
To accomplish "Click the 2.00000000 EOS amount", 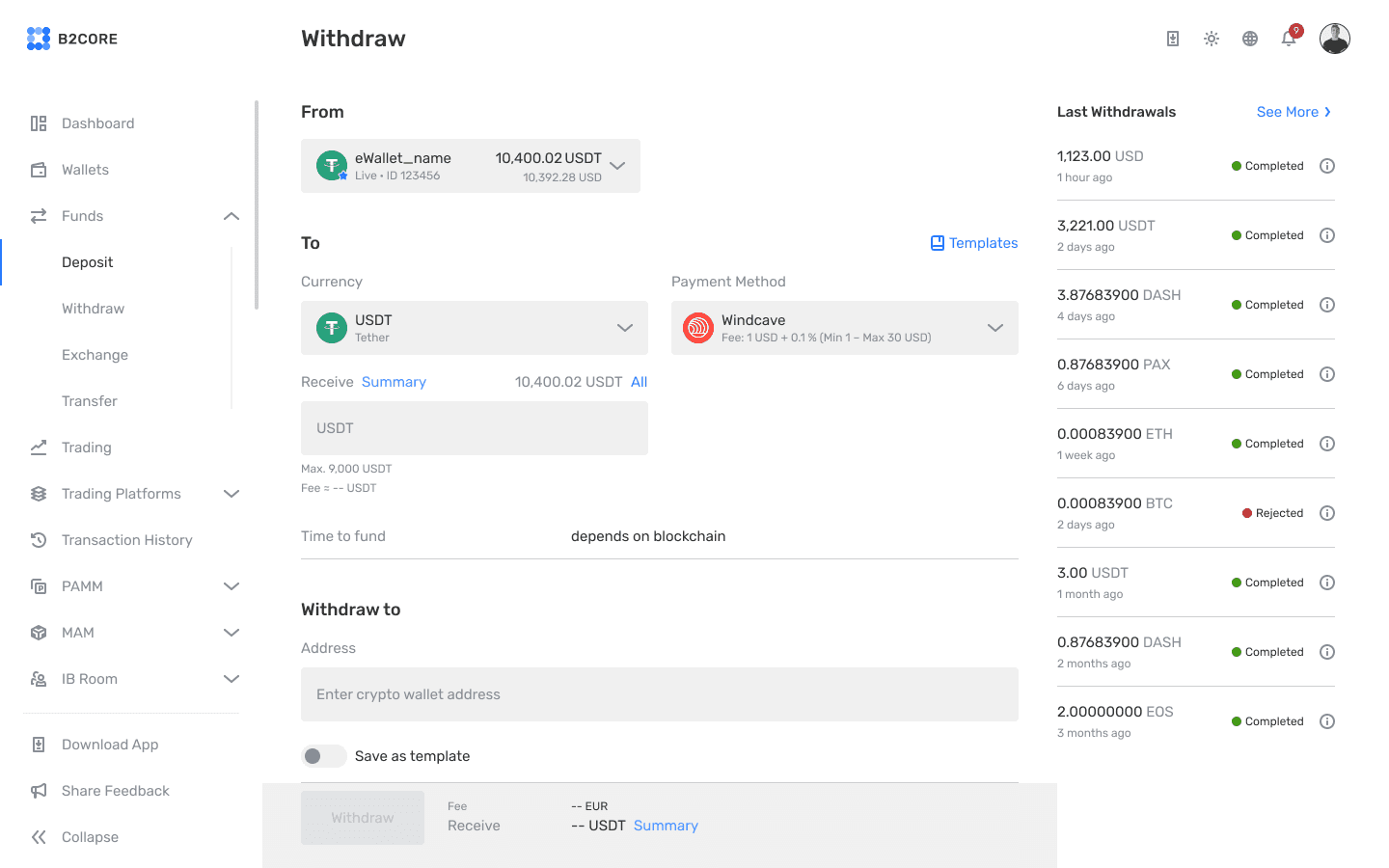I will [1115, 712].
